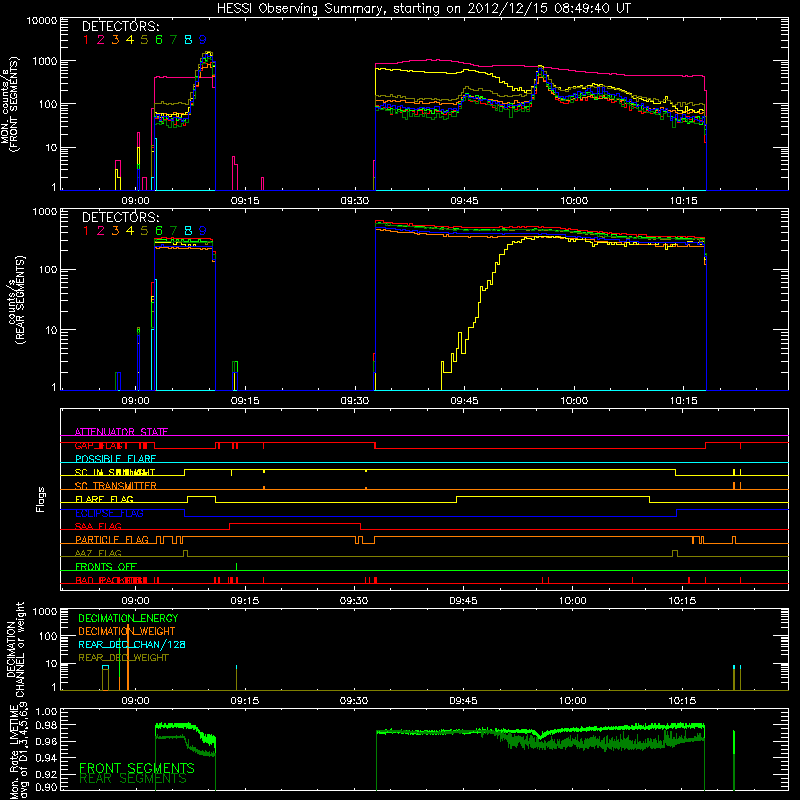The width and height of the screenshot is (800, 800).
Task: Pick detector 5 in rear segments legend
Action: (x=144, y=231)
